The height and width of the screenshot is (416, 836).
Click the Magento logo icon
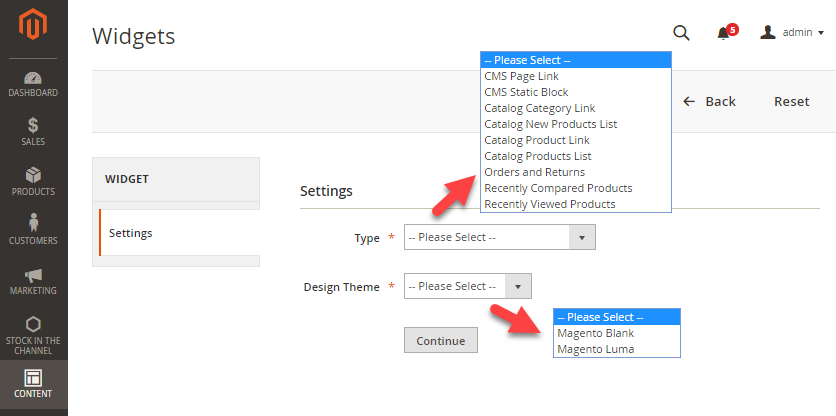pos(33,27)
